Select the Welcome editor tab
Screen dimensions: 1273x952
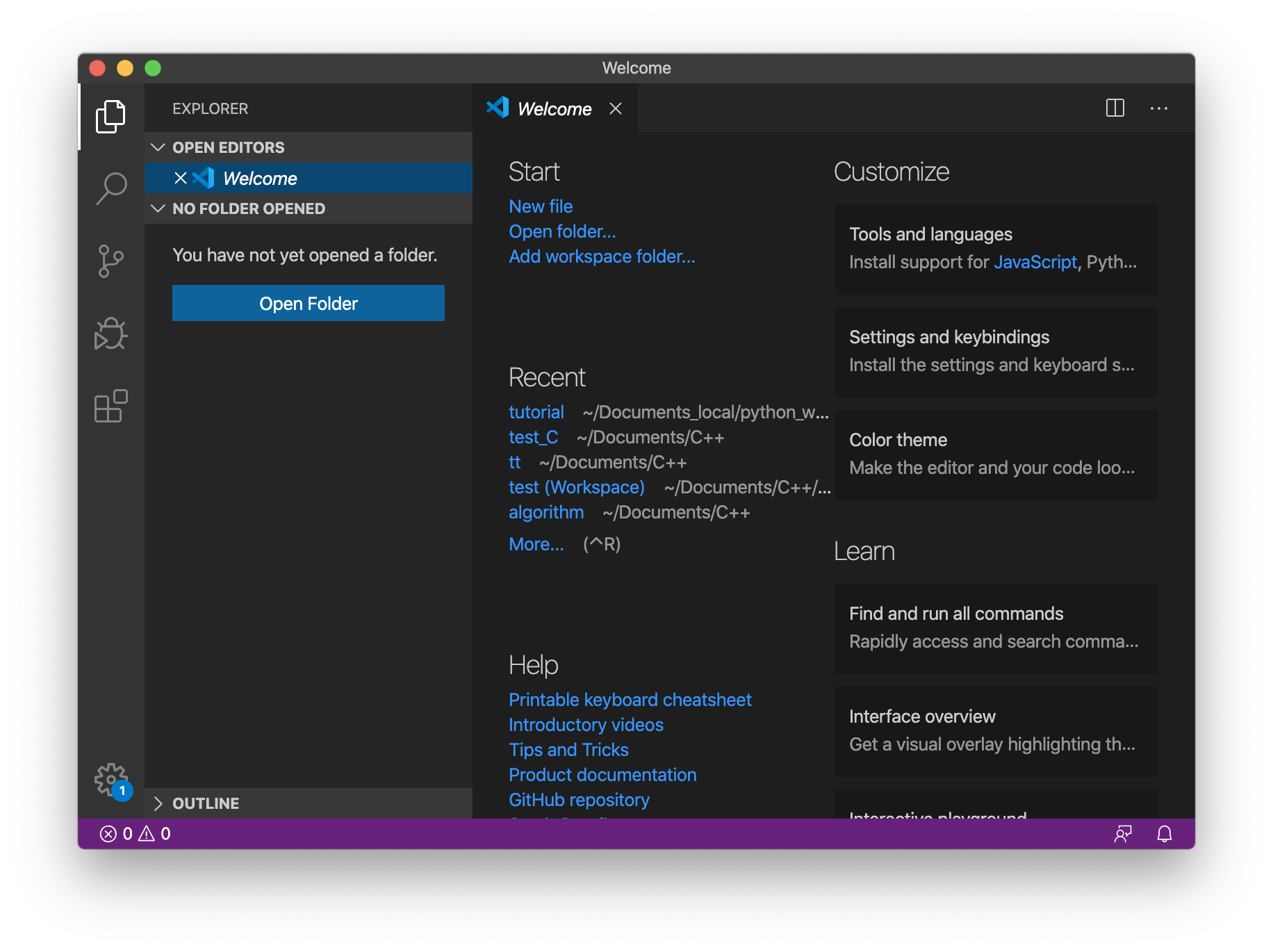[x=555, y=108]
